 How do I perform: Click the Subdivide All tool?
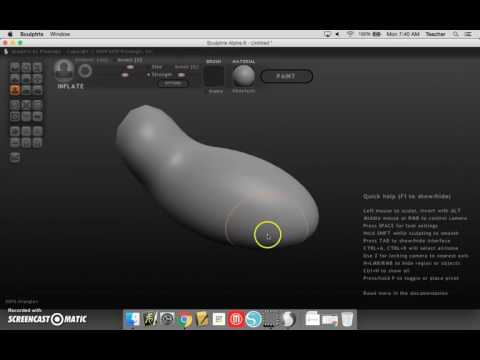(x=37, y=105)
